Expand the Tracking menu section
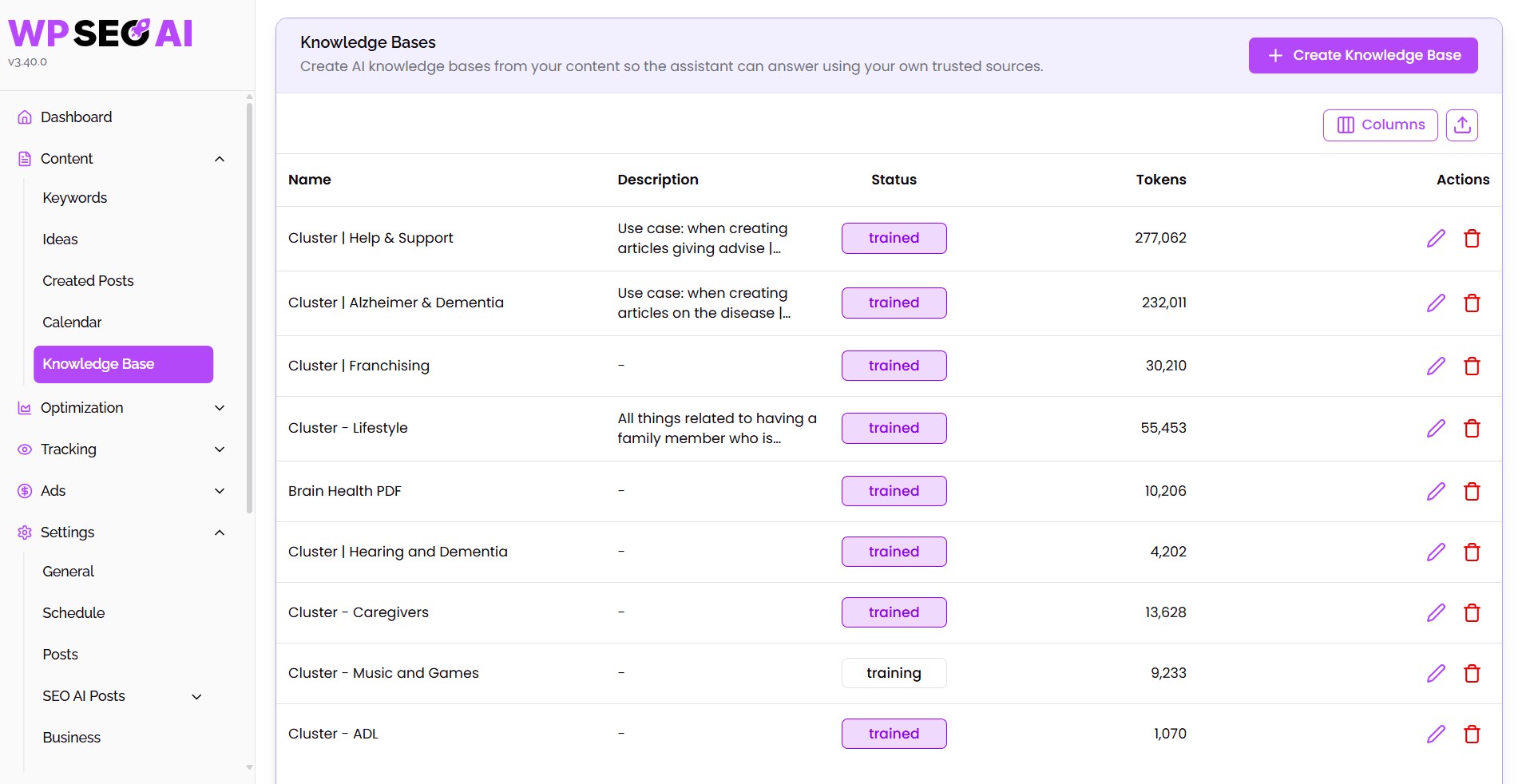 (x=220, y=449)
